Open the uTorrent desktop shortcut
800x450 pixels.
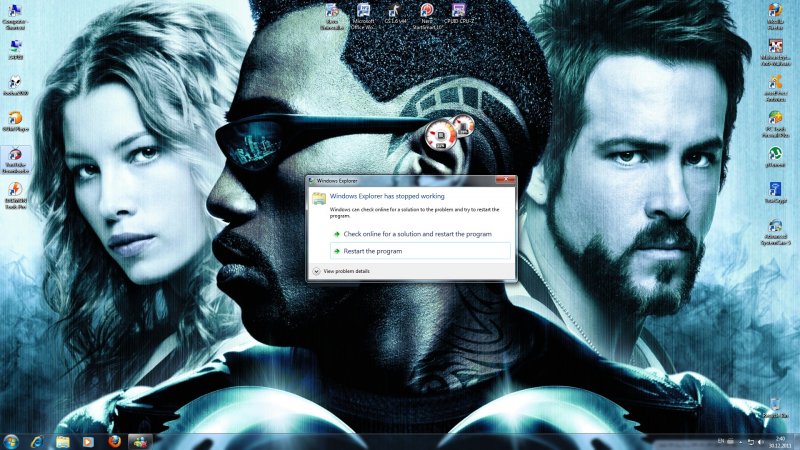click(775, 157)
